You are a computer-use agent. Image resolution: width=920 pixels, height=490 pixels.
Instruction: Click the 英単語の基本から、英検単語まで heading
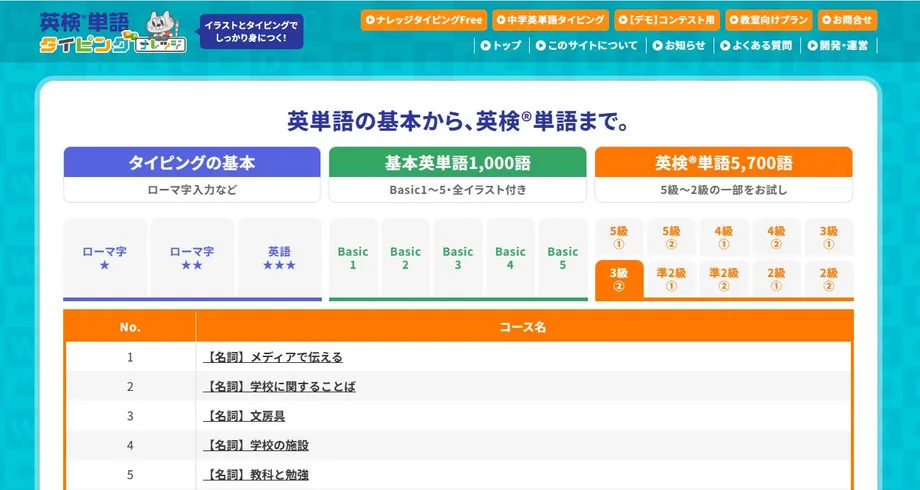coord(458,121)
